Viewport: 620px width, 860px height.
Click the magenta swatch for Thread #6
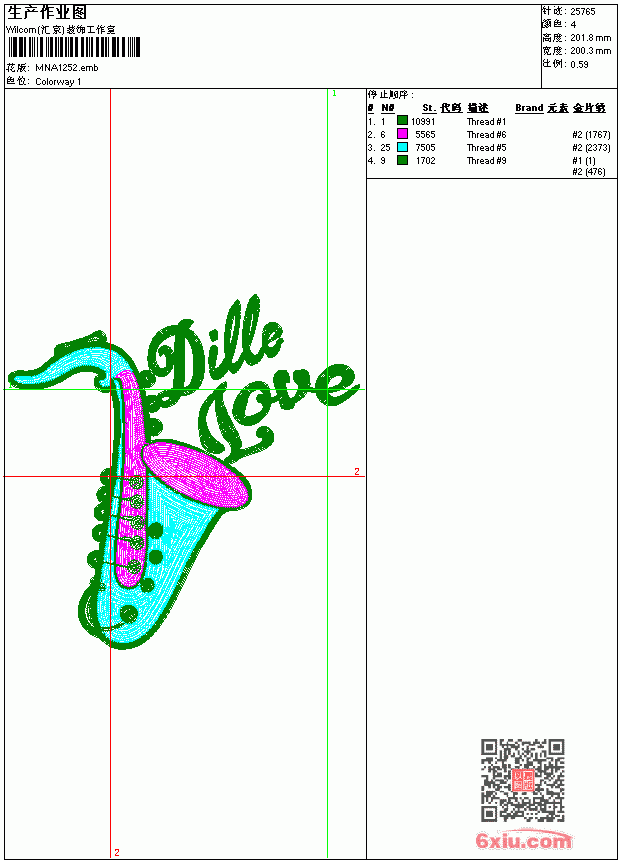pyautogui.click(x=402, y=134)
